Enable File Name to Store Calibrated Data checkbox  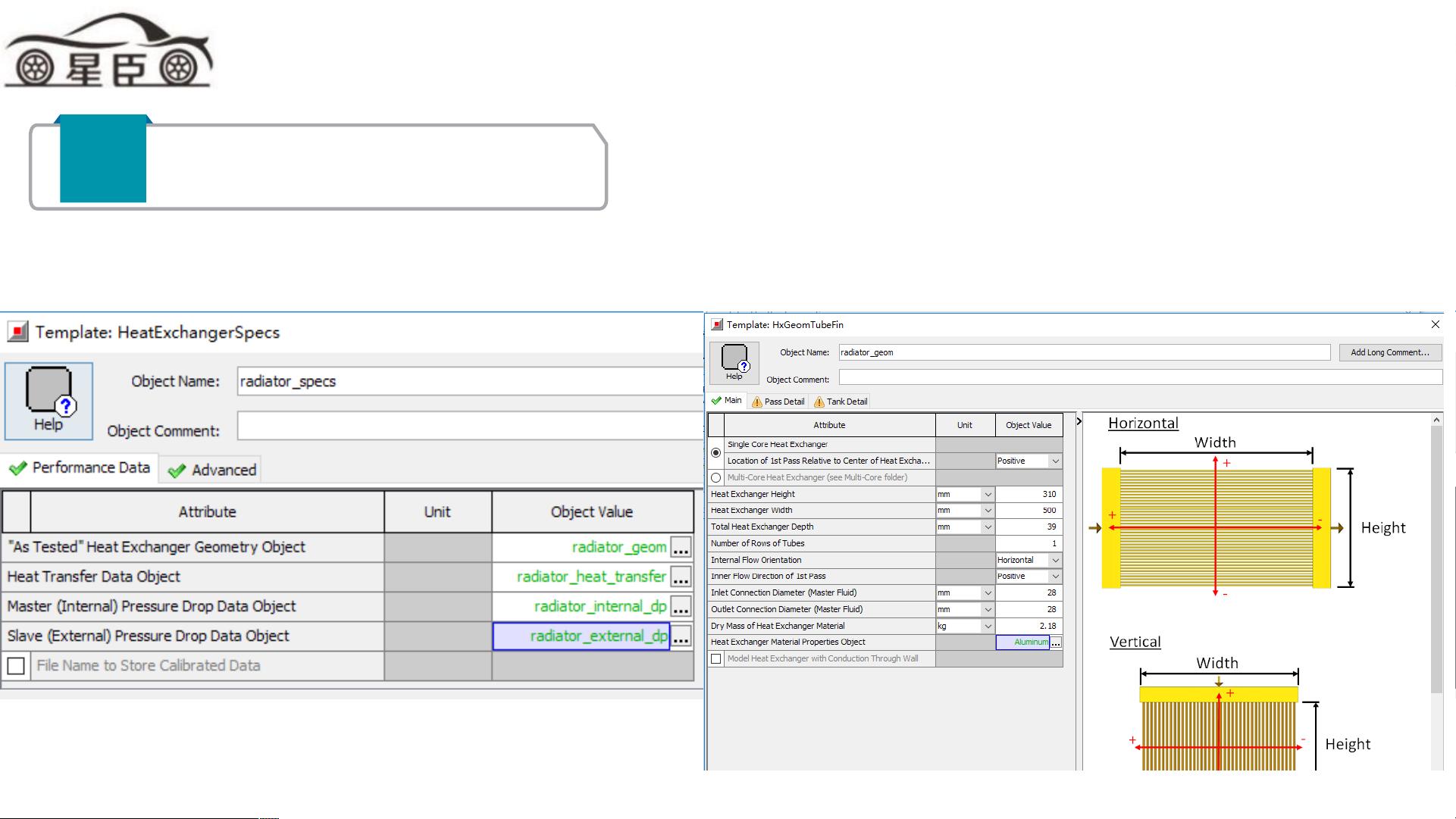[16, 666]
